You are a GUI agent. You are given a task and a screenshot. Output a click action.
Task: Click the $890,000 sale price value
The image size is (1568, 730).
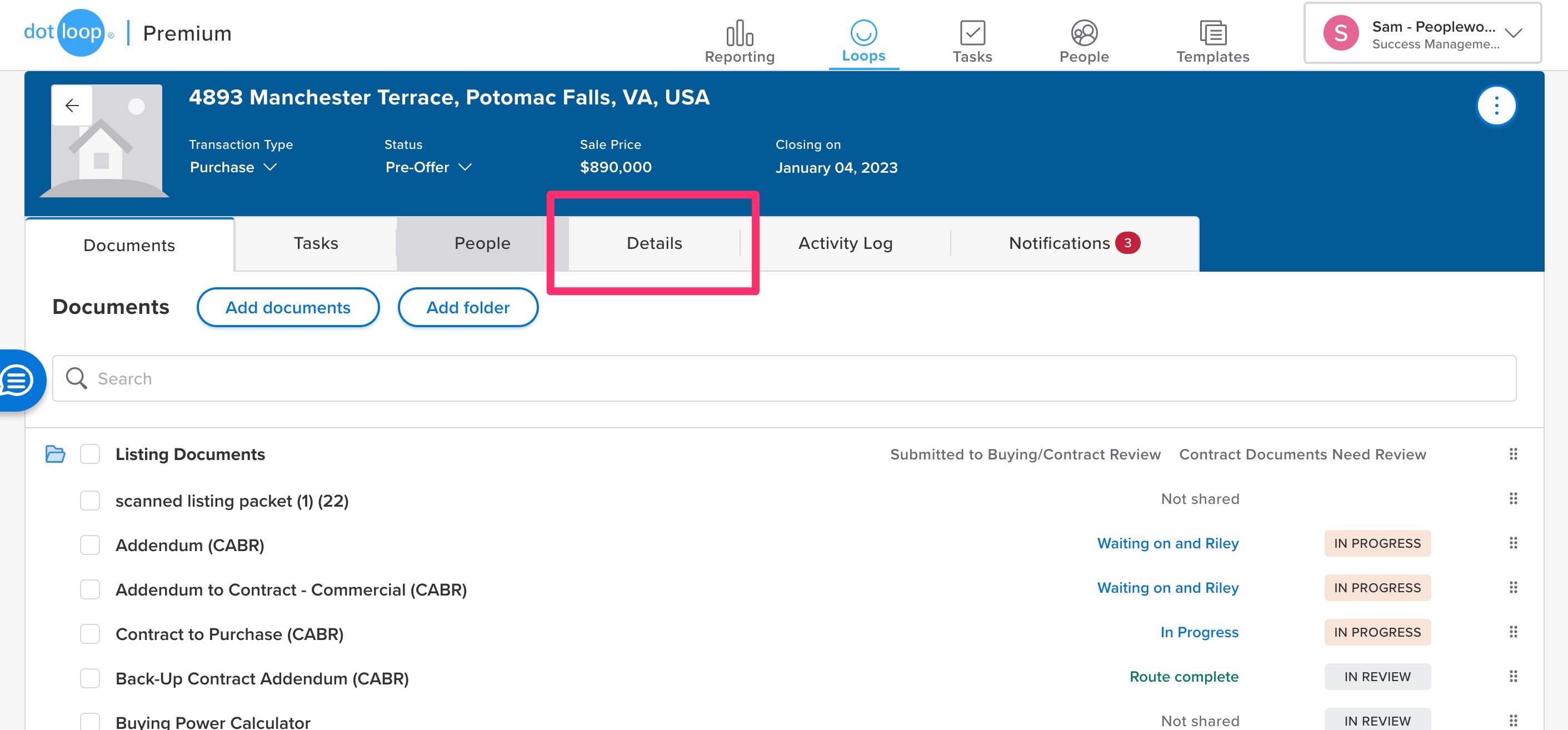point(616,167)
